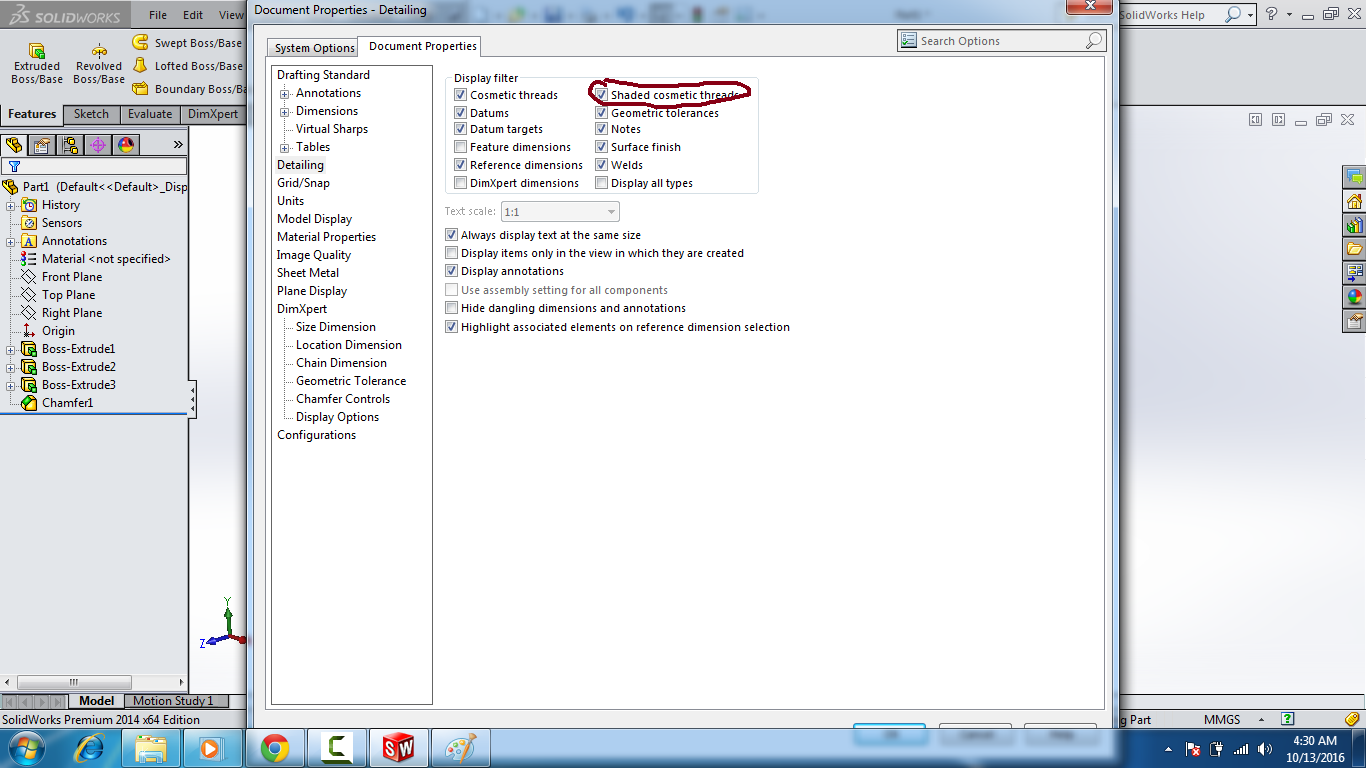The height and width of the screenshot is (768, 1366).
Task: Select Image Quality options page
Action: (x=313, y=255)
